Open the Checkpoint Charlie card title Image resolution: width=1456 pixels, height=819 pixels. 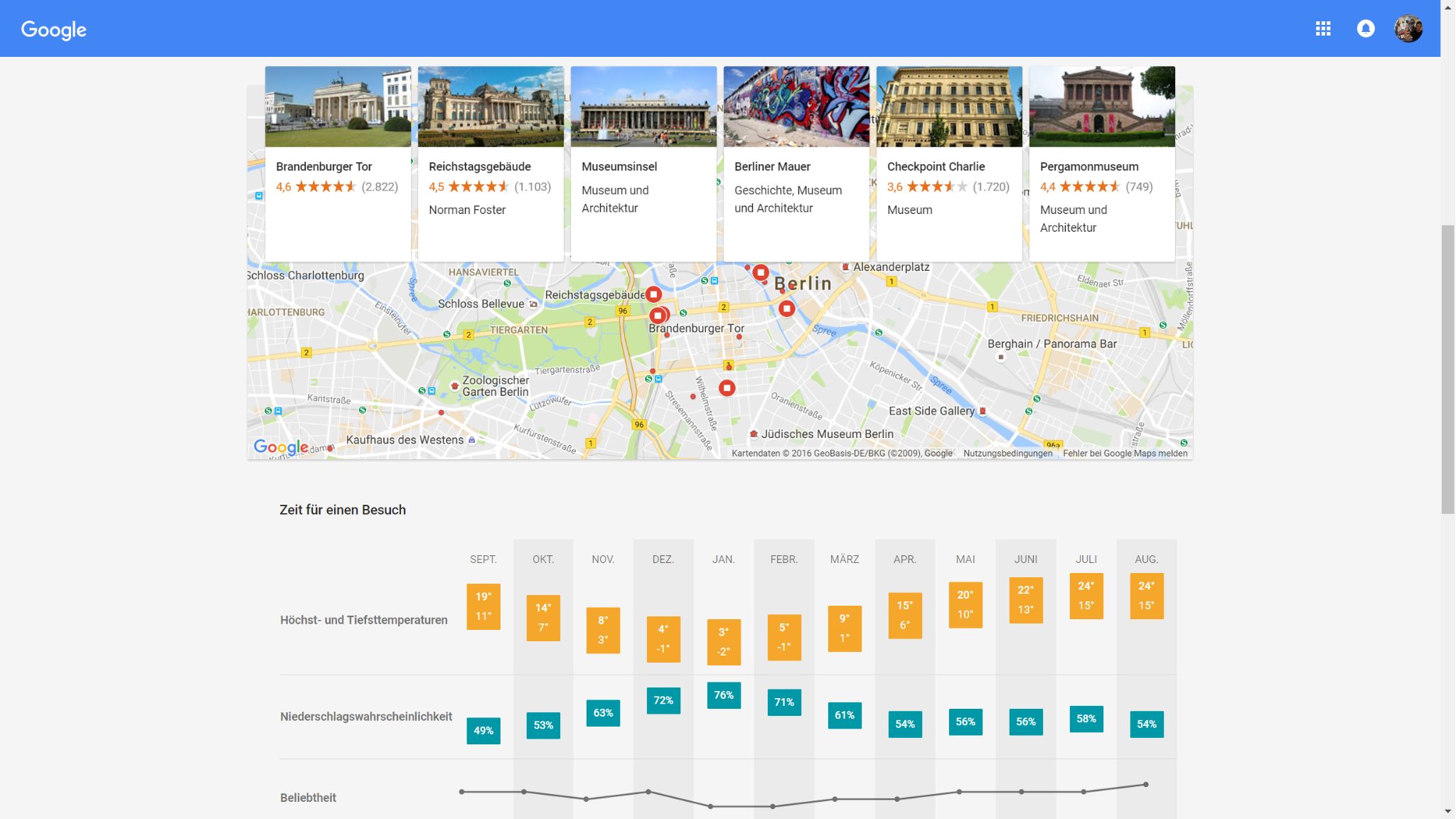pos(936,166)
